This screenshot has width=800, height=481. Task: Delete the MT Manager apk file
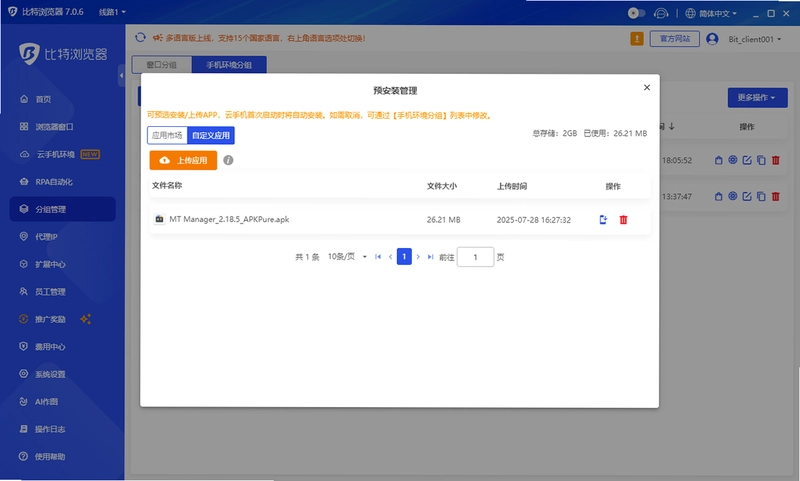623,220
